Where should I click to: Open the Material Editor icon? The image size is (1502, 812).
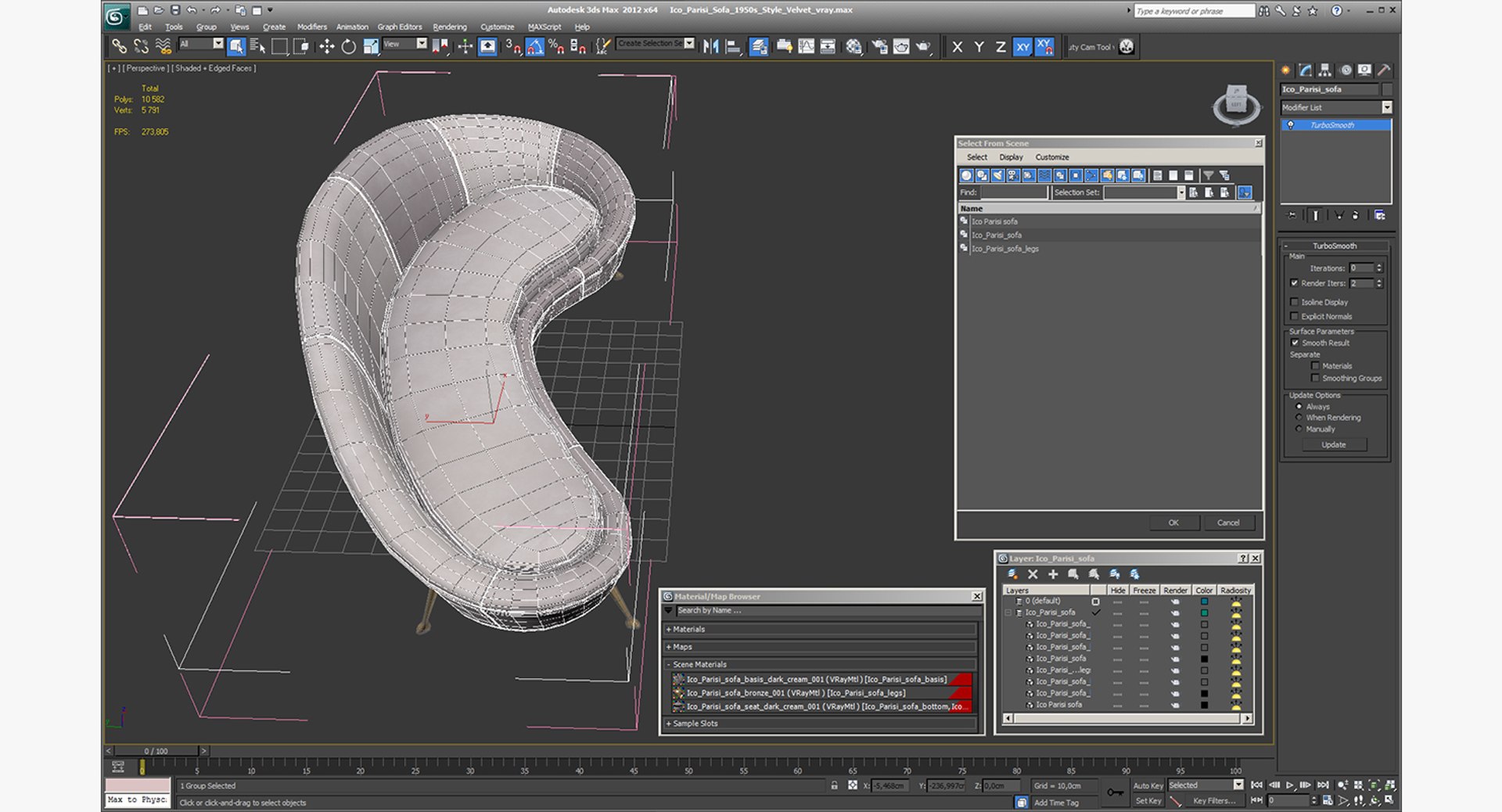[853, 47]
